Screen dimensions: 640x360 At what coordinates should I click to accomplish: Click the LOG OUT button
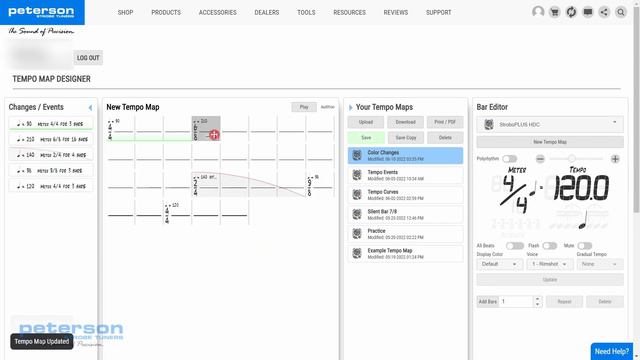(x=88, y=58)
